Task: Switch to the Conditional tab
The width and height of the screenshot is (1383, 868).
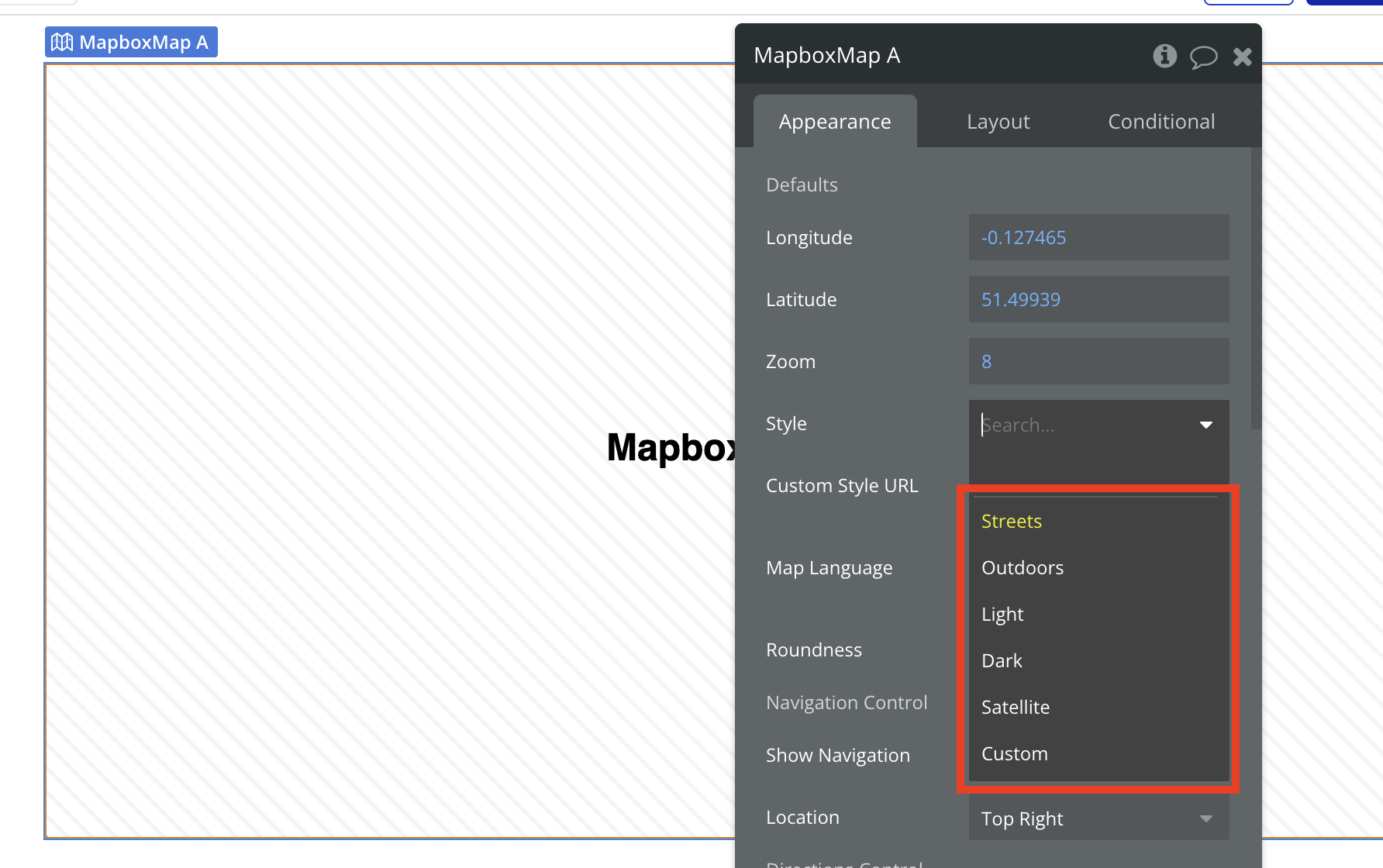Action: pos(1161,122)
